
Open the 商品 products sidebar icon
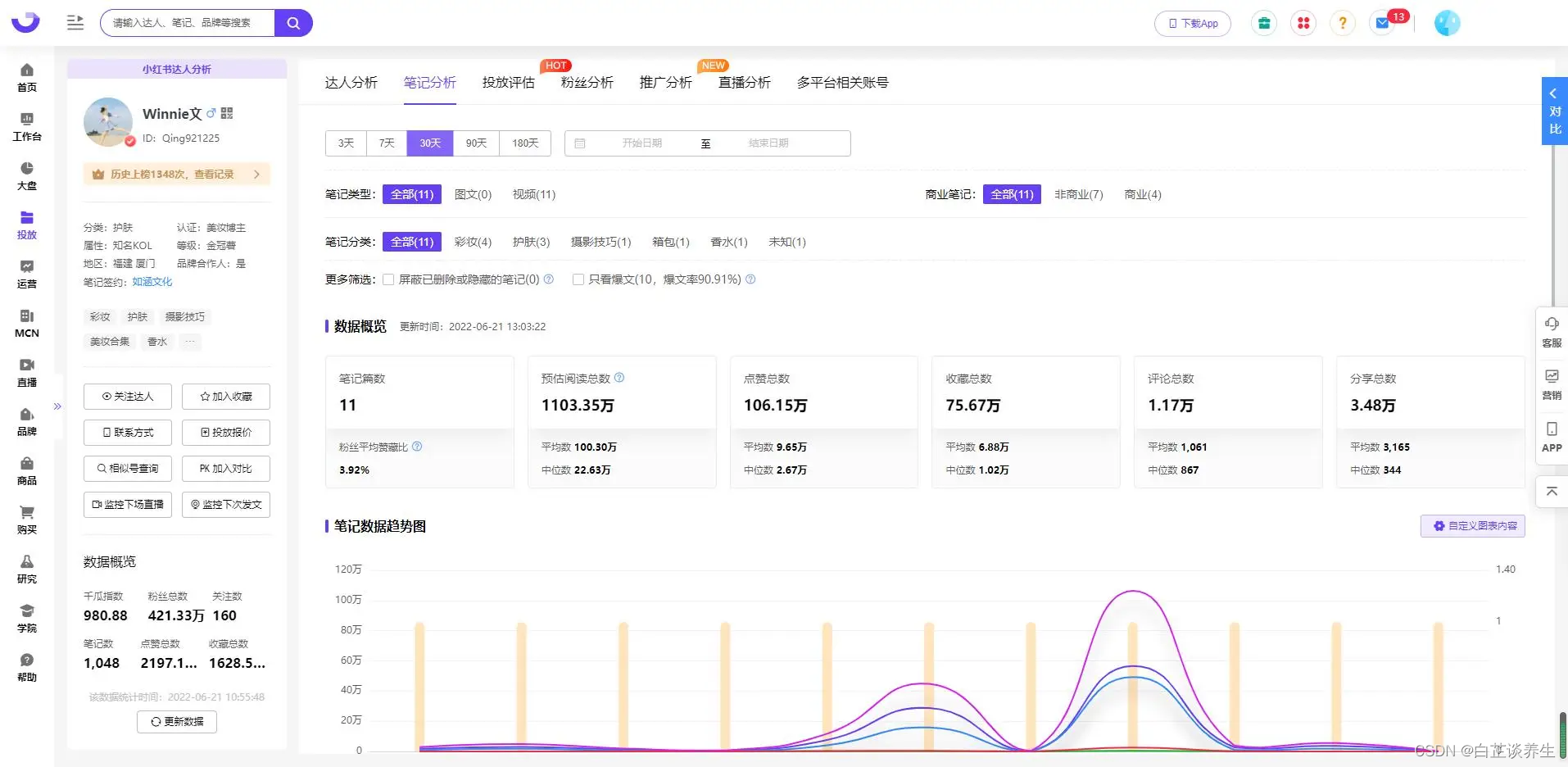click(x=27, y=470)
